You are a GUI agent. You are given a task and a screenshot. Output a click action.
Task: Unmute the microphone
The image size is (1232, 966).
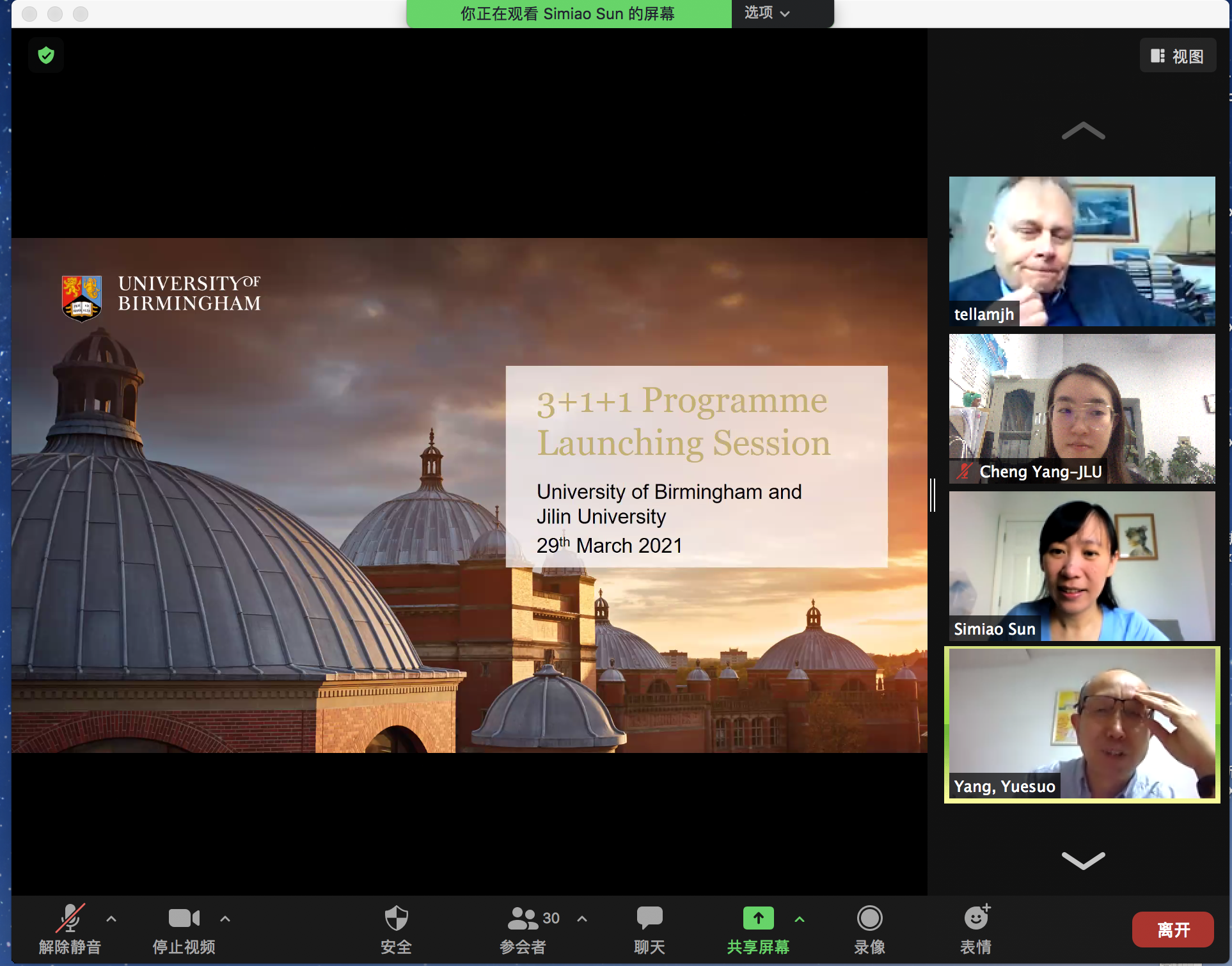click(70, 919)
